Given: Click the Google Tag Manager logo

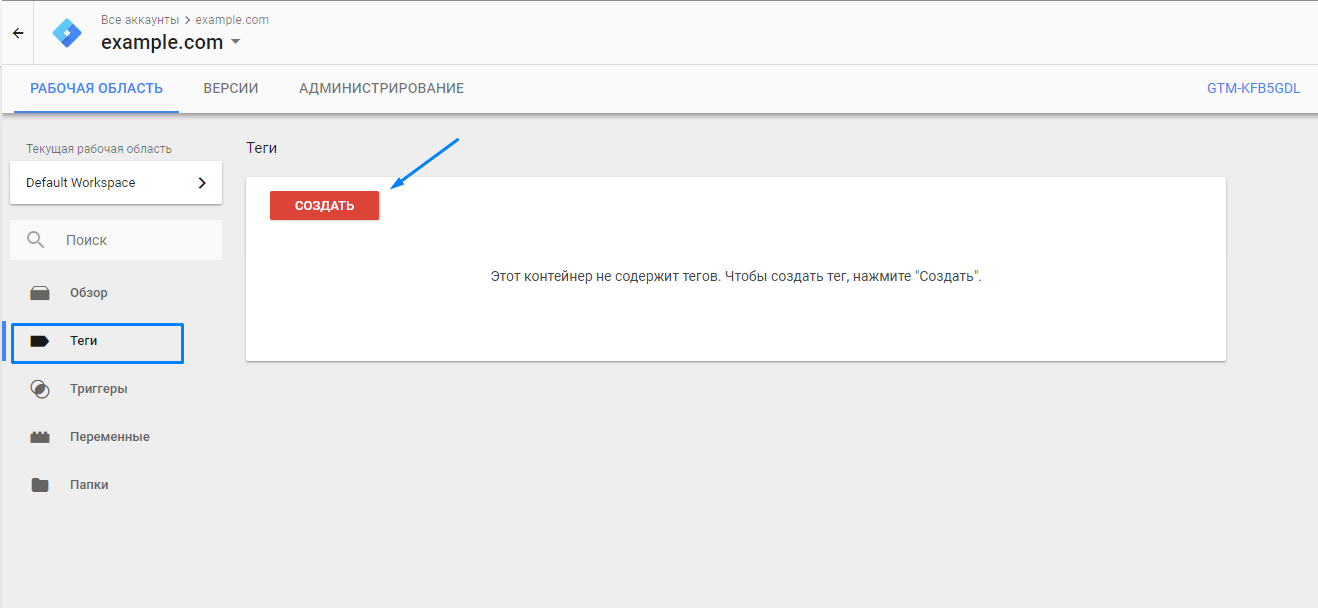Looking at the screenshot, I should [x=67, y=33].
